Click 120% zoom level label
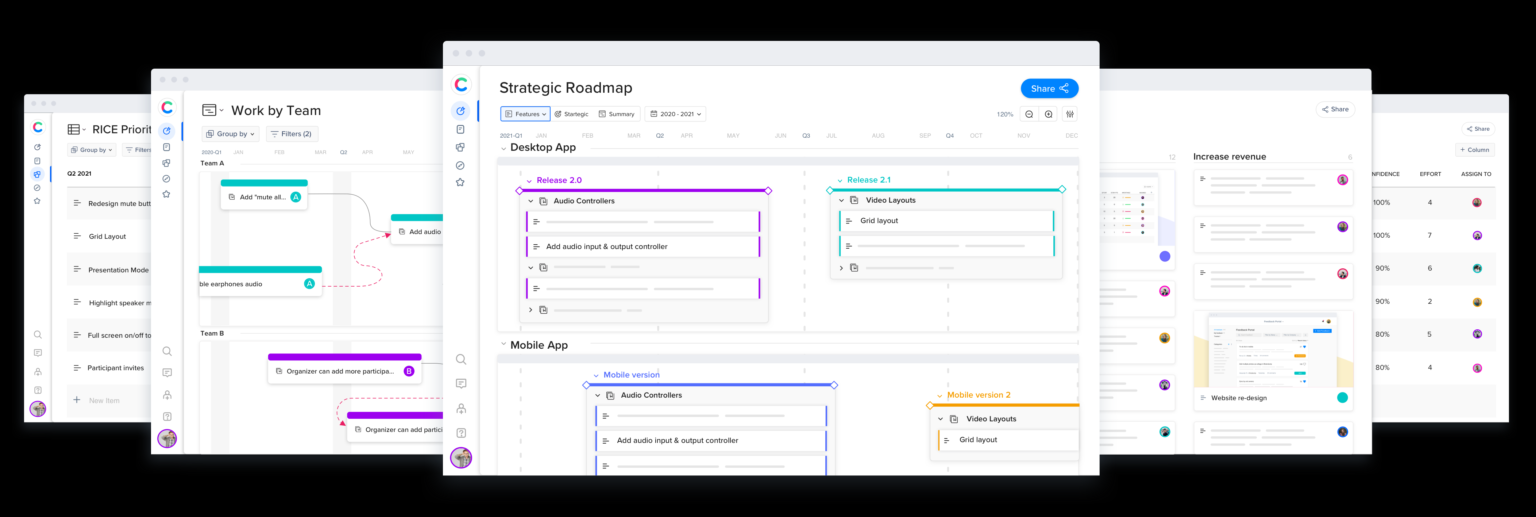1536x517 pixels. [x=1005, y=114]
